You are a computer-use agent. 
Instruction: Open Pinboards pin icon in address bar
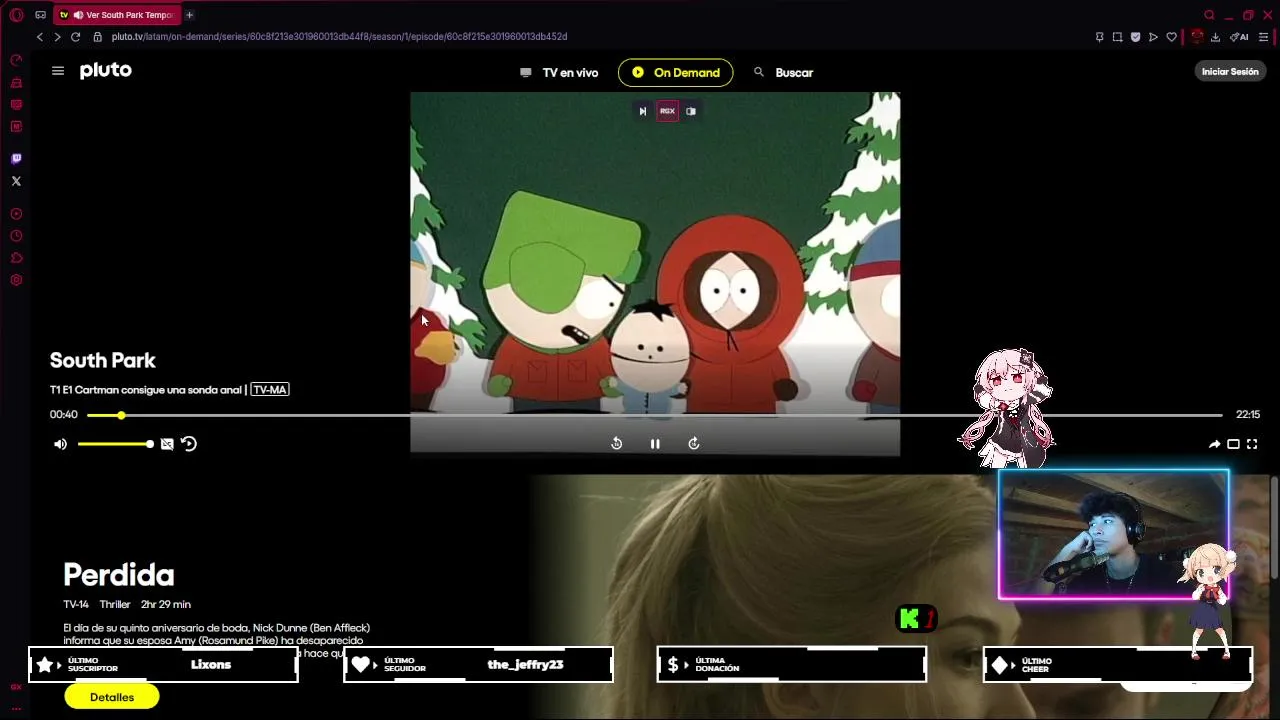pyautogui.click(x=1099, y=37)
